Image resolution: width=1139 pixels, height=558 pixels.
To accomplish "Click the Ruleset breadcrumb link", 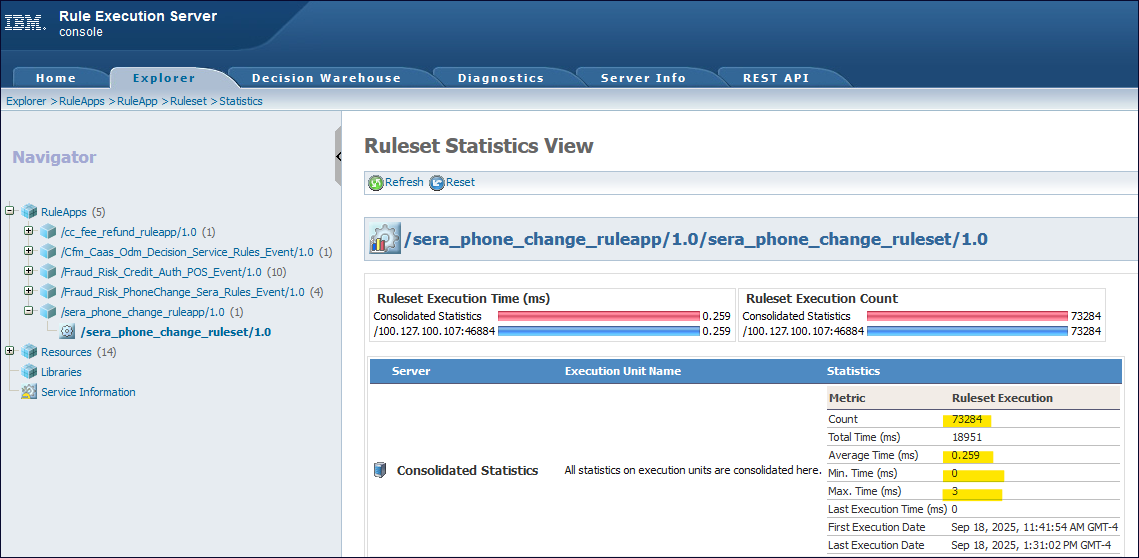I will click(188, 101).
